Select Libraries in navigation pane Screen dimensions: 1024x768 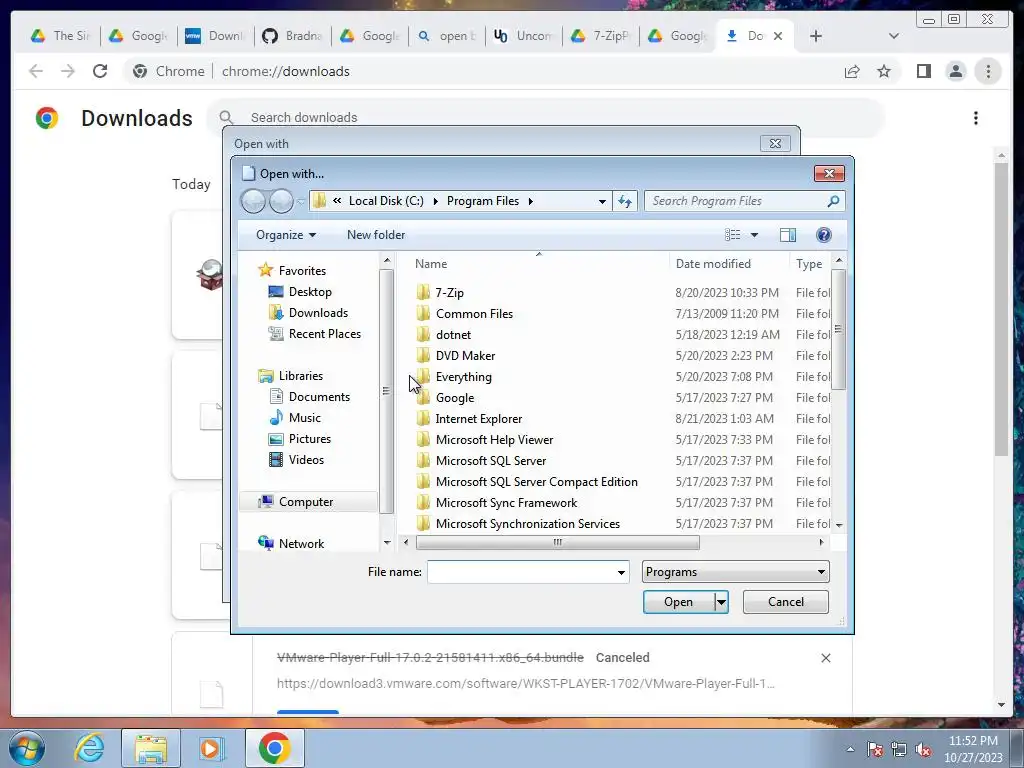point(300,376)
